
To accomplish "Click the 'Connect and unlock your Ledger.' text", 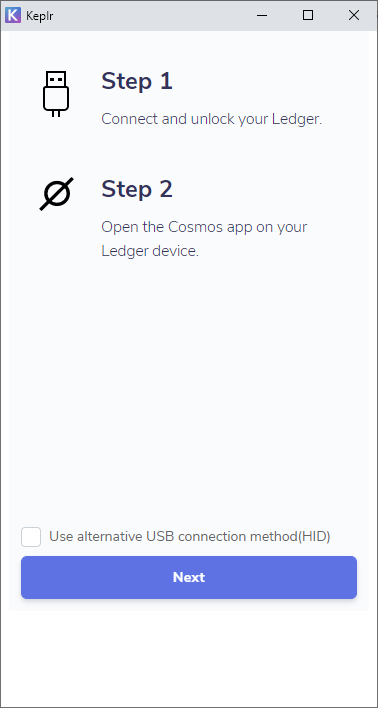I will point(211,119).
